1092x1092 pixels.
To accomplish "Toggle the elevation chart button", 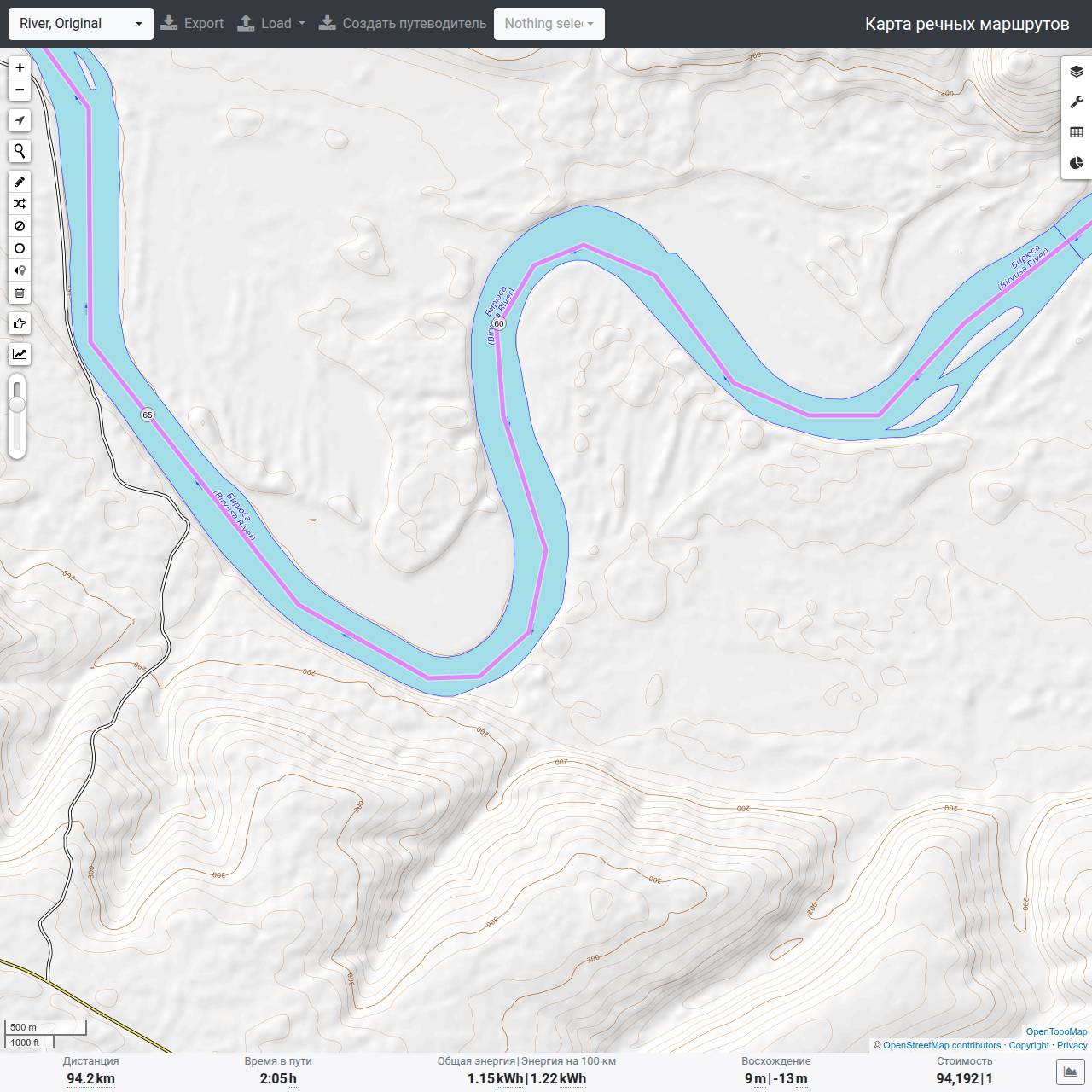I will pyautogui.click(x=20, y=354).
